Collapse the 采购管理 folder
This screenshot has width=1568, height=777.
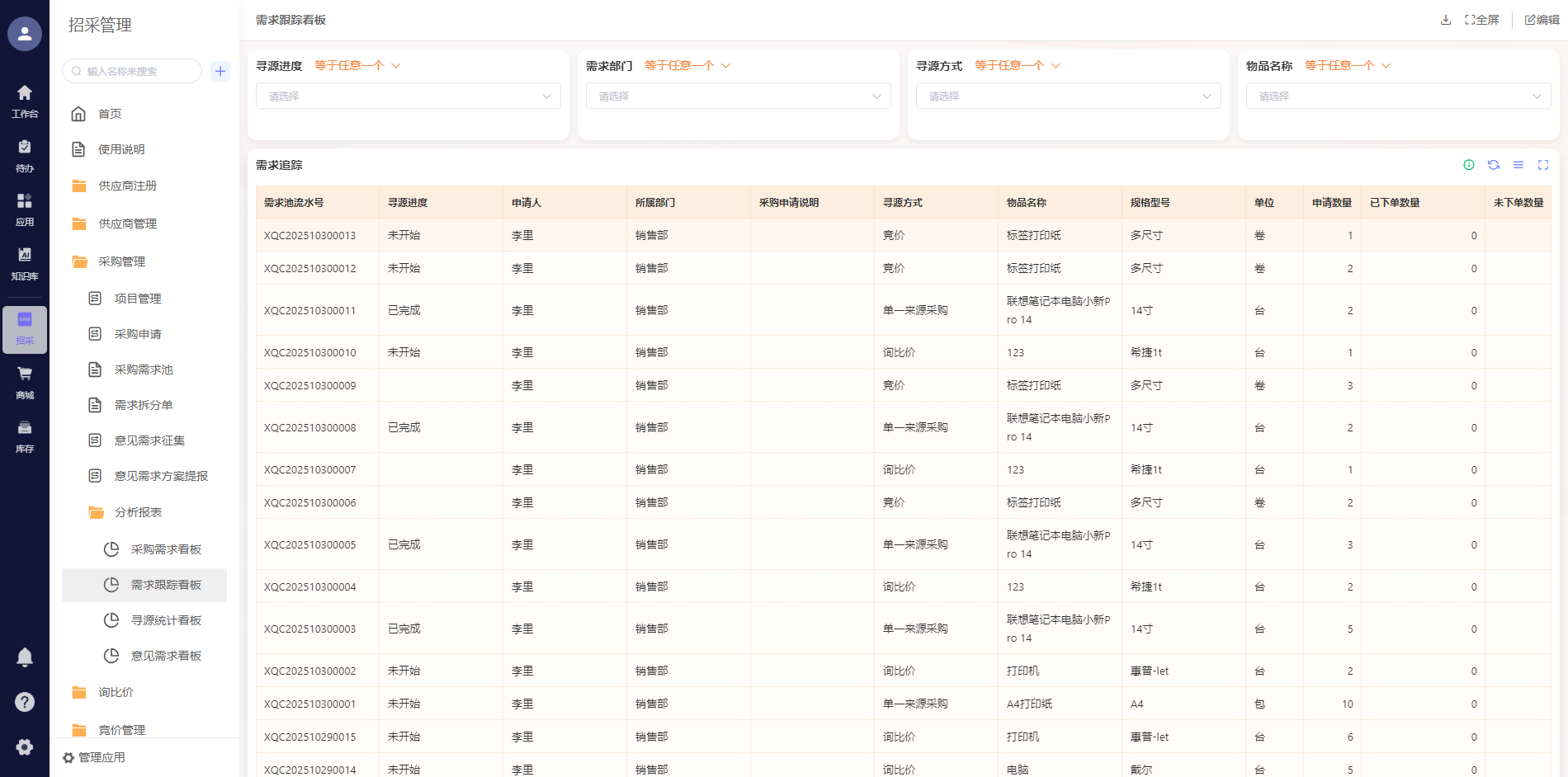(x=121, y=261)
